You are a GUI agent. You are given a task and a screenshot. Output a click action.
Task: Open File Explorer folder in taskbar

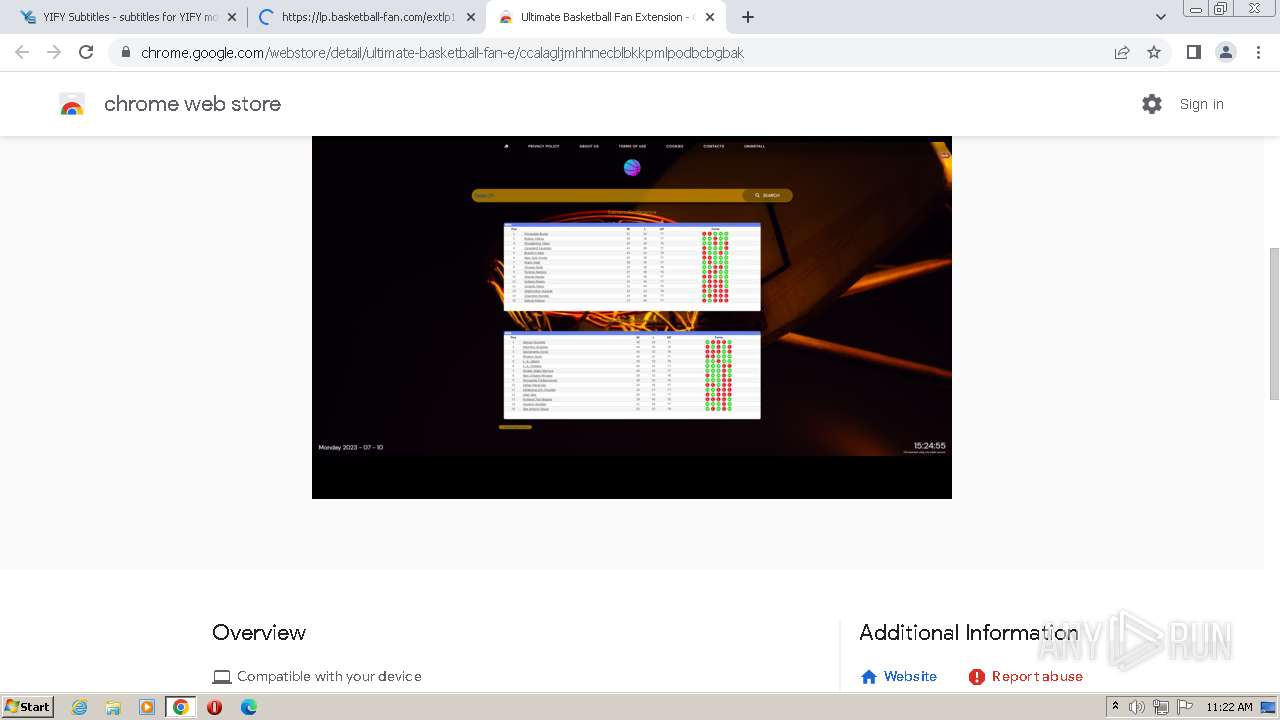(x=113, y=707)
